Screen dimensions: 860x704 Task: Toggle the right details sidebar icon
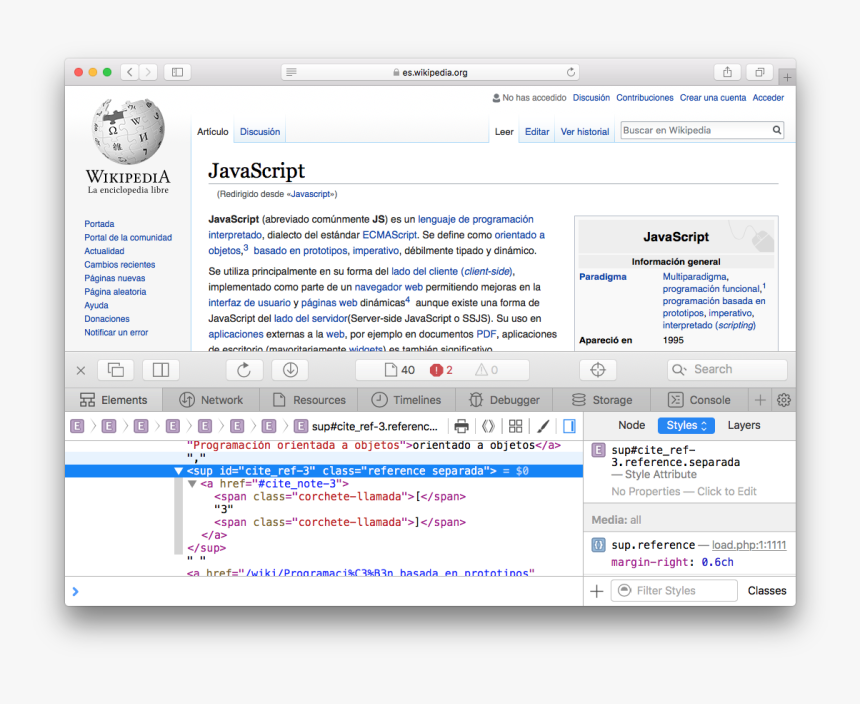[569, 425]
